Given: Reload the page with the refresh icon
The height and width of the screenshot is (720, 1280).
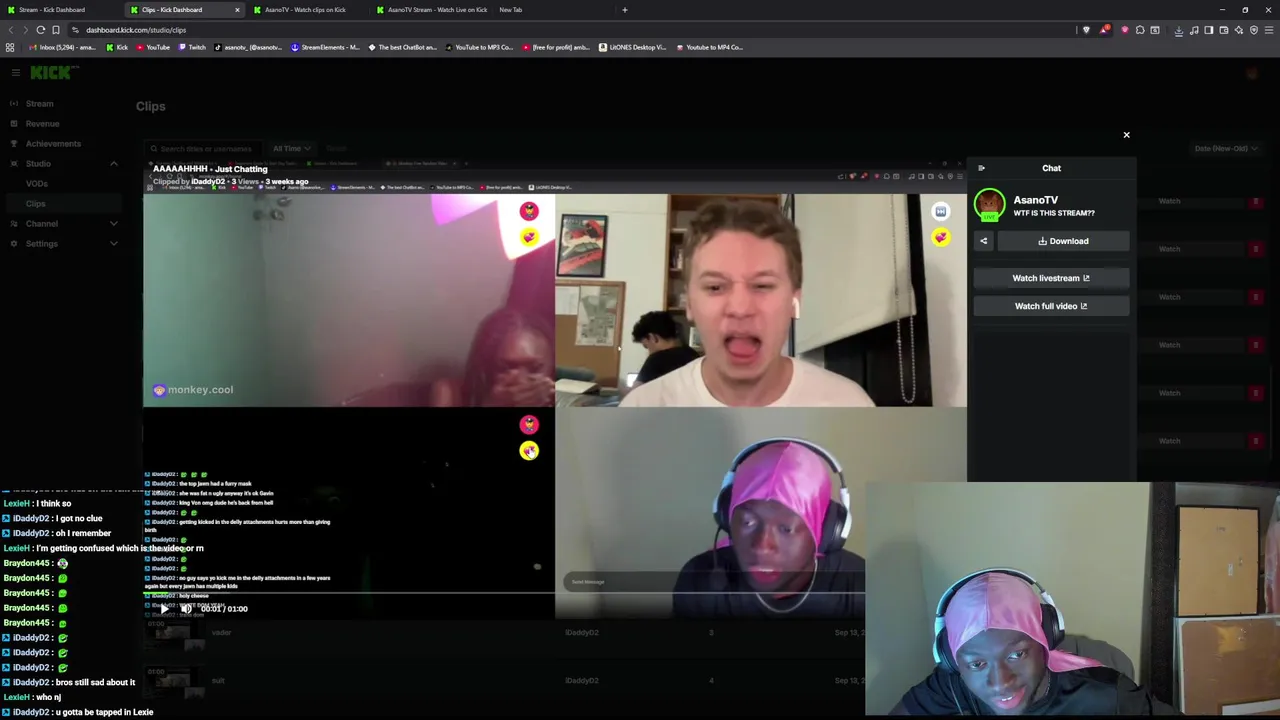Looking at the screenshot, I should tap(41, 30).
